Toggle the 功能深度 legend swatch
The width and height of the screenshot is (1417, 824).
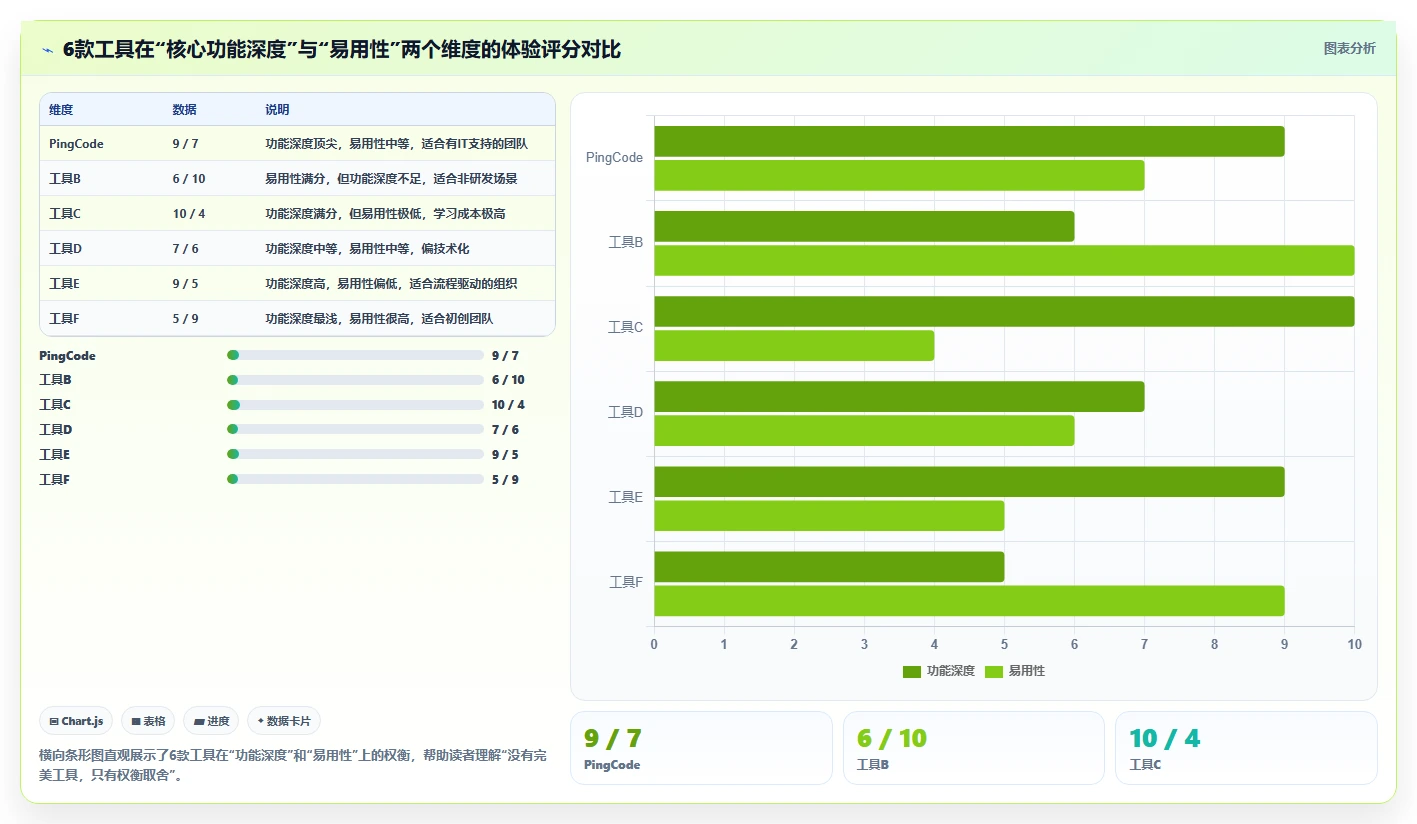click(x=912, y=671)
